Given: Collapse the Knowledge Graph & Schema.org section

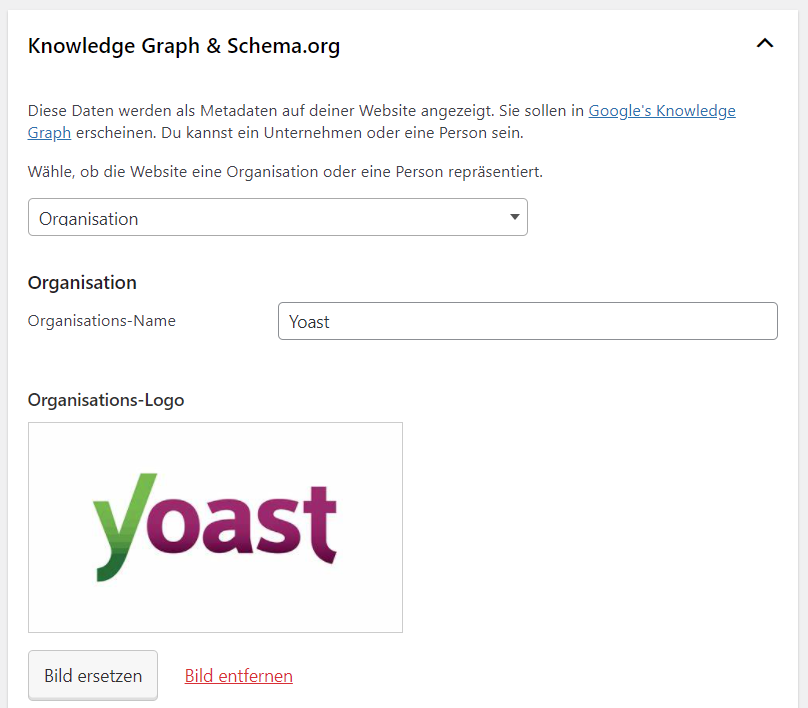Looking at the screenshot, I should click(765, 44).
